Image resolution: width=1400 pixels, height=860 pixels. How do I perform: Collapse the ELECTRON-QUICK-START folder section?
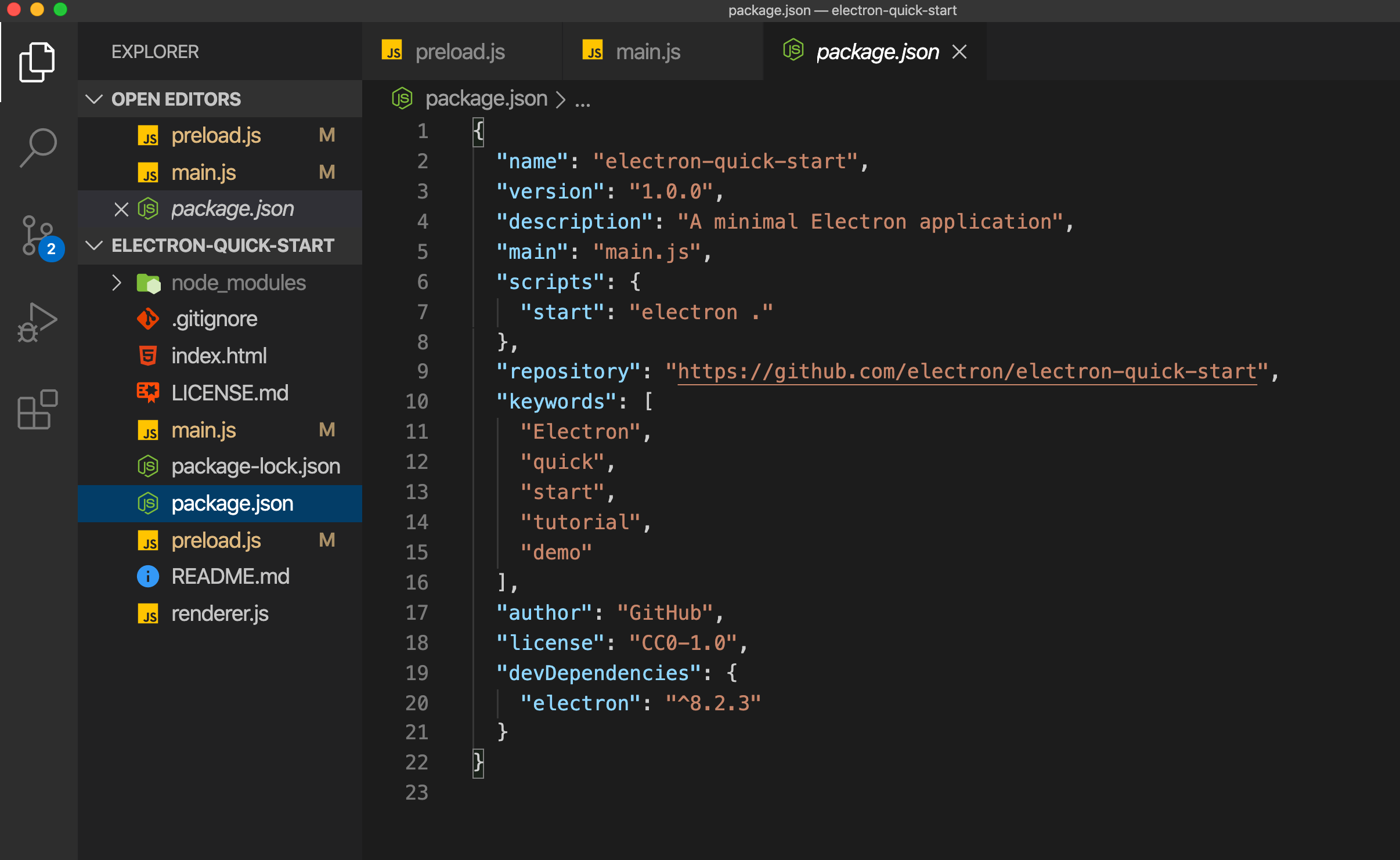pos(94,245)
